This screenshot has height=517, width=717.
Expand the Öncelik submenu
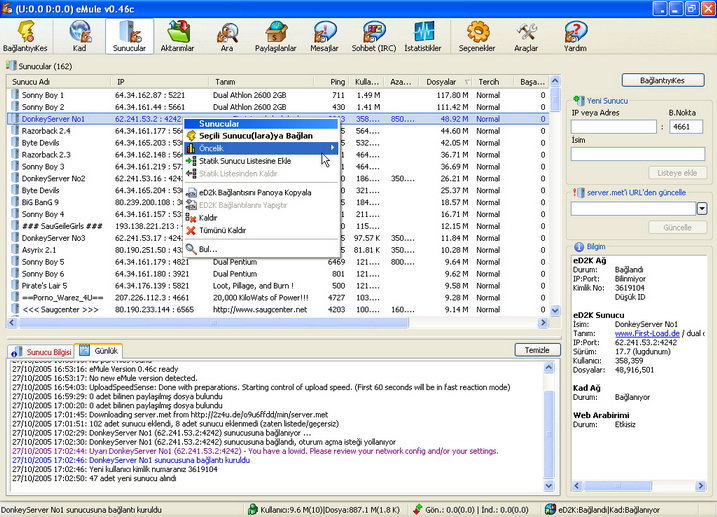point(261,148)
